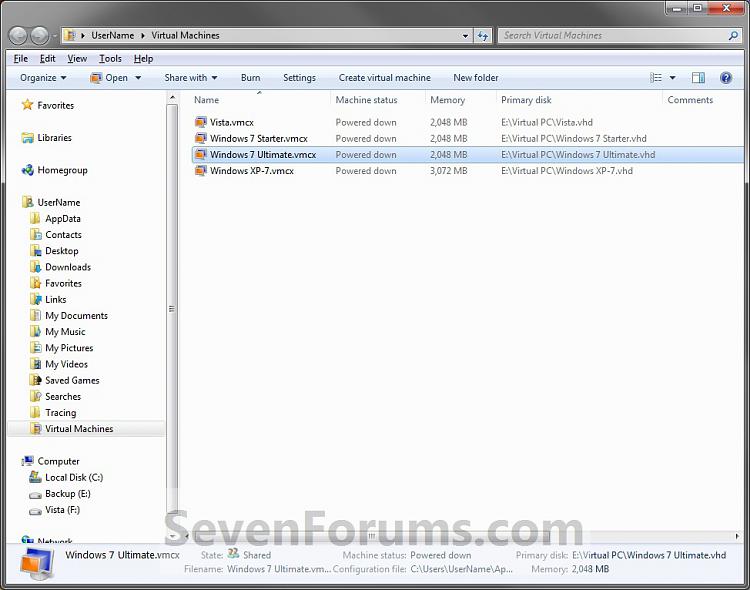Click the Libraries icon in sidebar
Image resolution: width=750 pixels, height=590 pixels.
pyautogui.click(x=28, y=138)
